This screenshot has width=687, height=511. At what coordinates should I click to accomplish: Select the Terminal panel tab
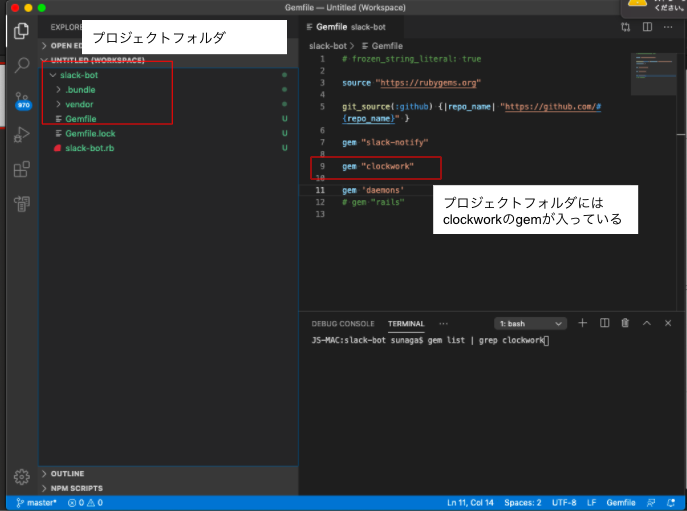[406, 324]
